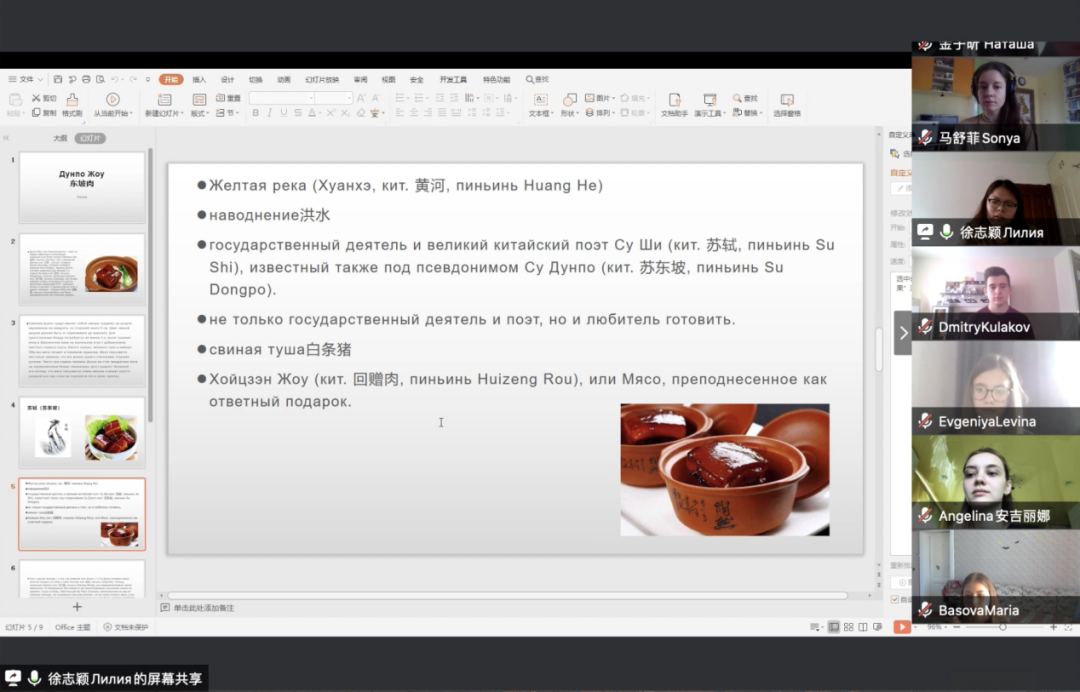This screenshot has width=1080, height=692.
Task: Switch to 大纲 outline view
Action: pyautogui.click(x=60, y=138)
